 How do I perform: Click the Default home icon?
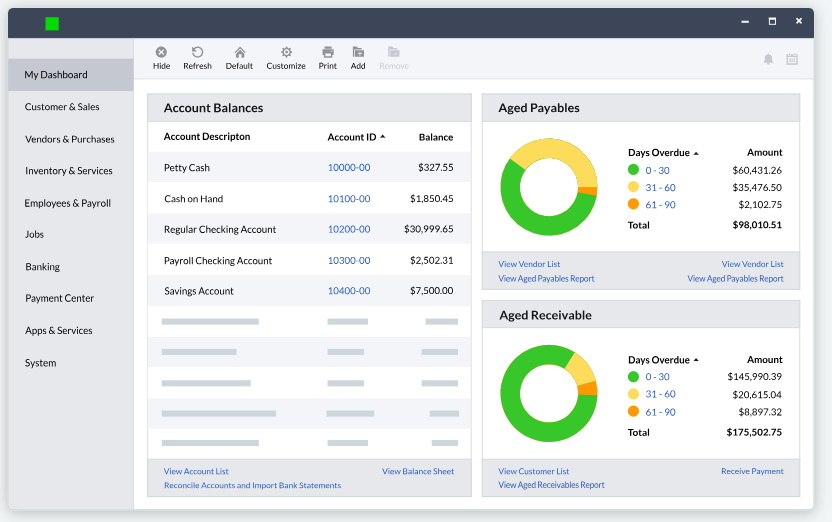[x=239, y=53]
